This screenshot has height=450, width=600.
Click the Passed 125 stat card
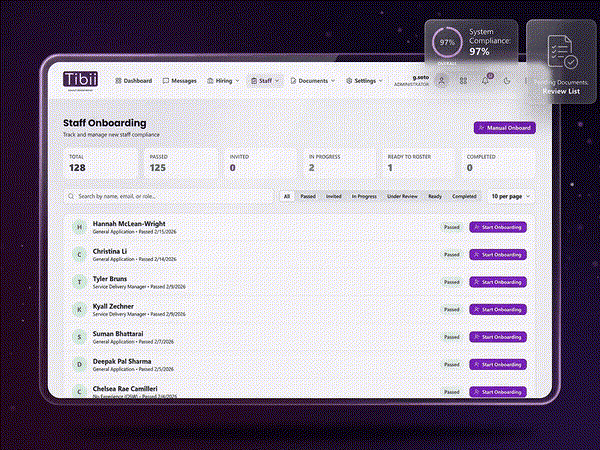(x=181, y=163)
